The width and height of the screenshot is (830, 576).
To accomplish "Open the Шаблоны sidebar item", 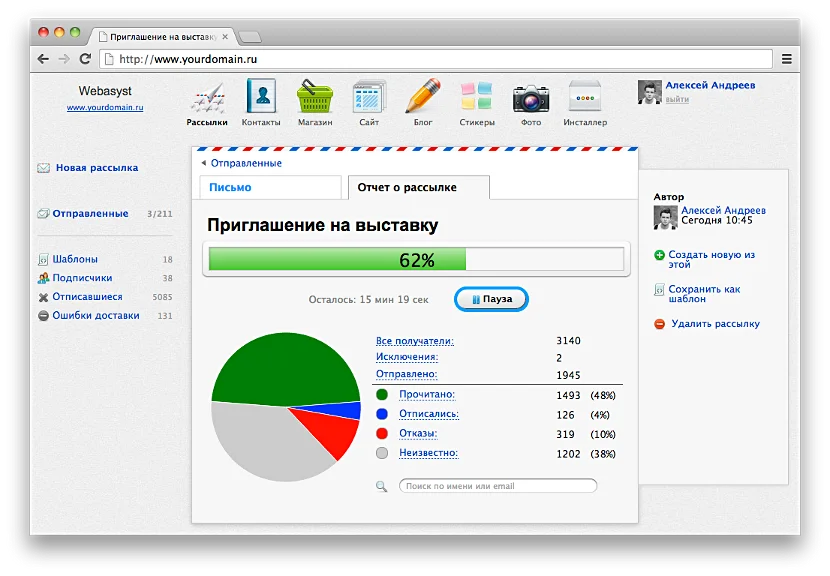I will click(x=75, y=259).
